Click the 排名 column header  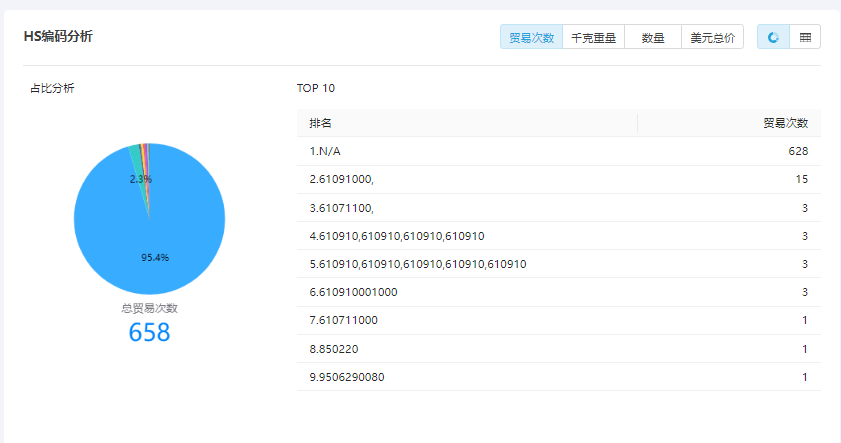321,123
